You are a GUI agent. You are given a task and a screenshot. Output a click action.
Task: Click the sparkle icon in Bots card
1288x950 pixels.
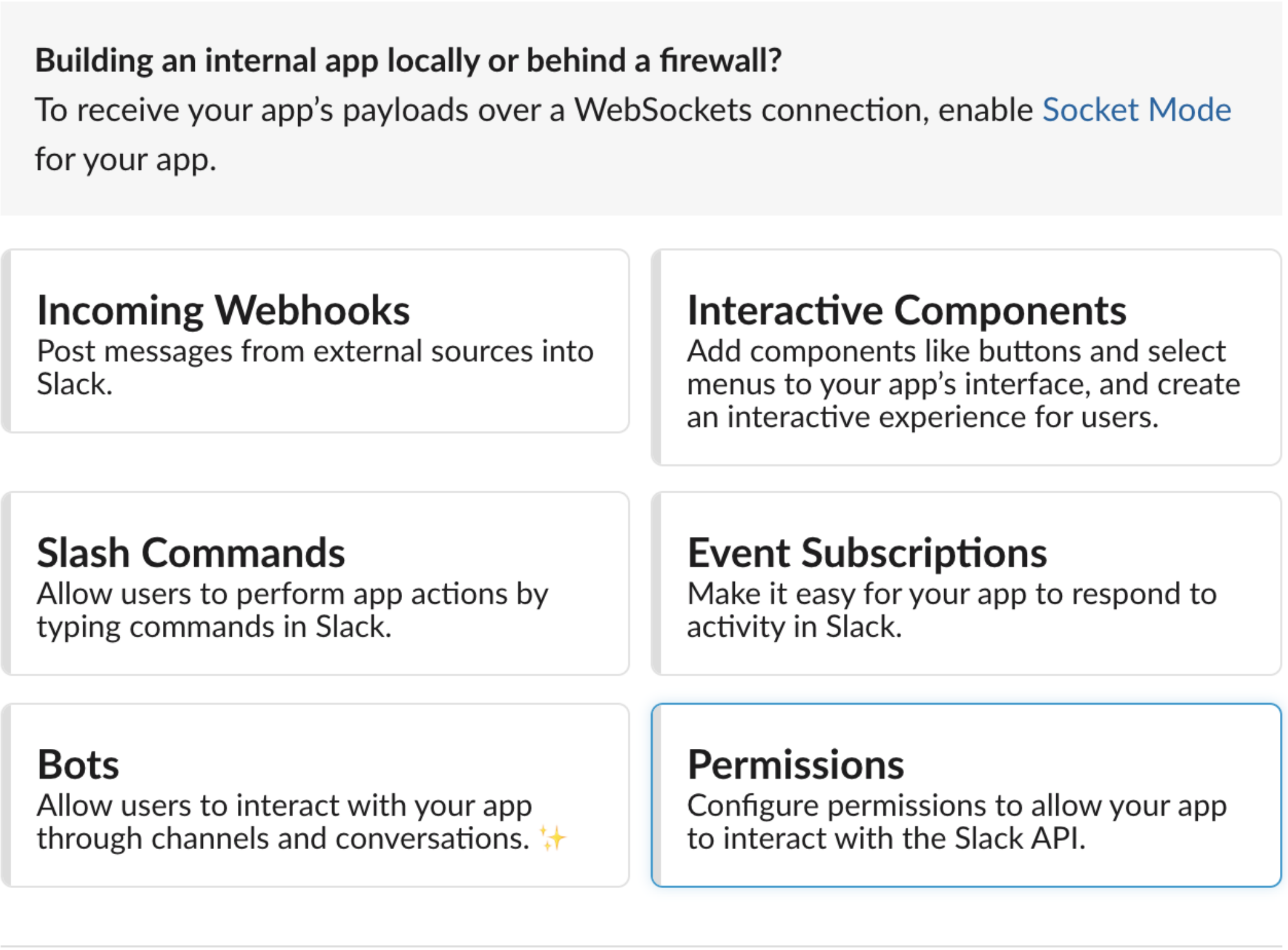pos(553,838)
